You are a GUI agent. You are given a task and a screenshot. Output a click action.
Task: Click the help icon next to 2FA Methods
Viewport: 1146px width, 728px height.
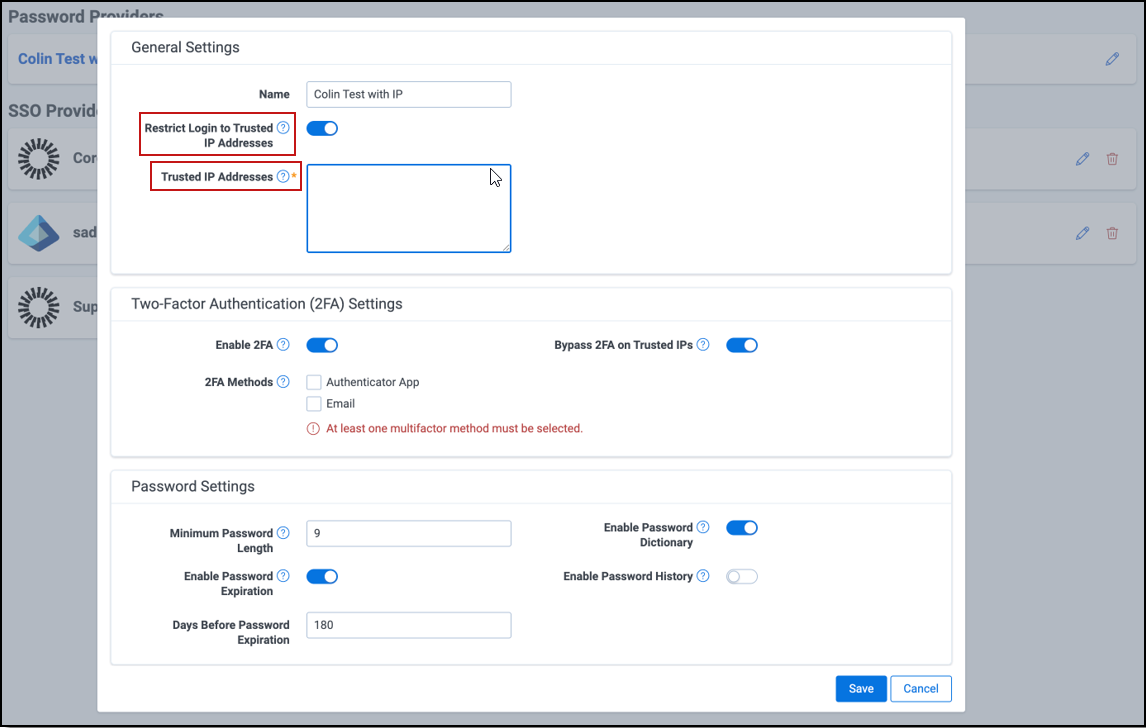pos(283,381)
